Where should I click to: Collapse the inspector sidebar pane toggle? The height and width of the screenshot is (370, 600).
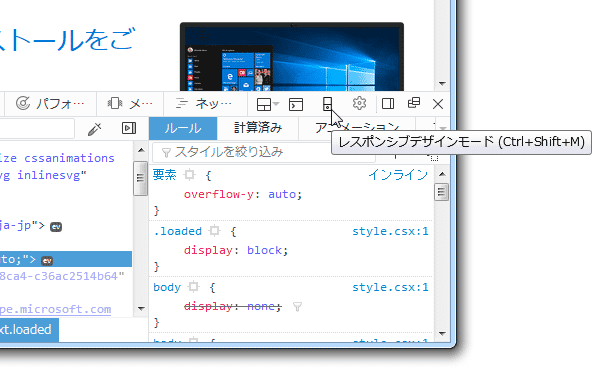[x=129, y=128]
